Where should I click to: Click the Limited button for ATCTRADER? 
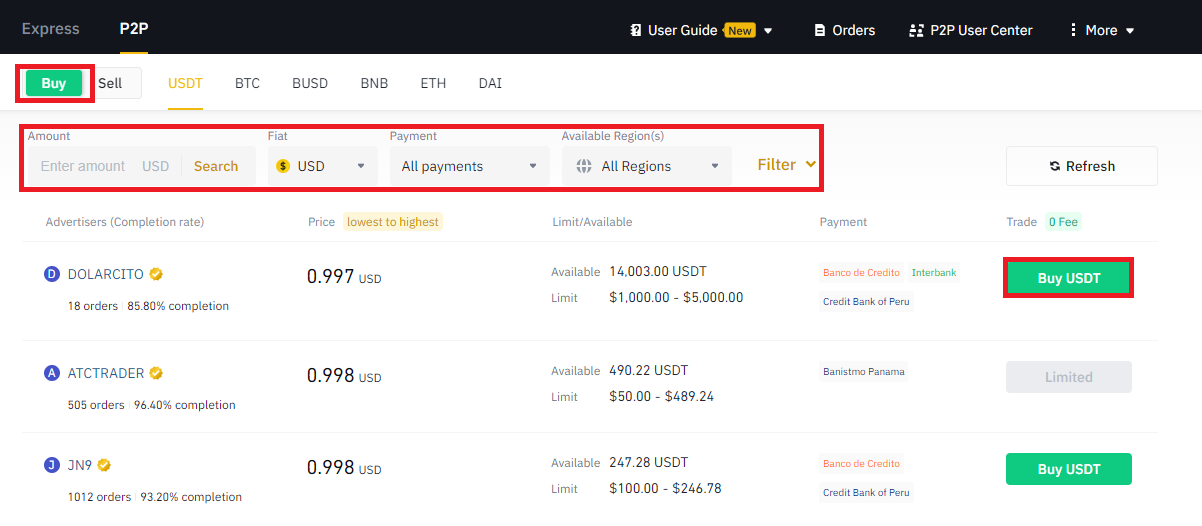point(1069,377)
